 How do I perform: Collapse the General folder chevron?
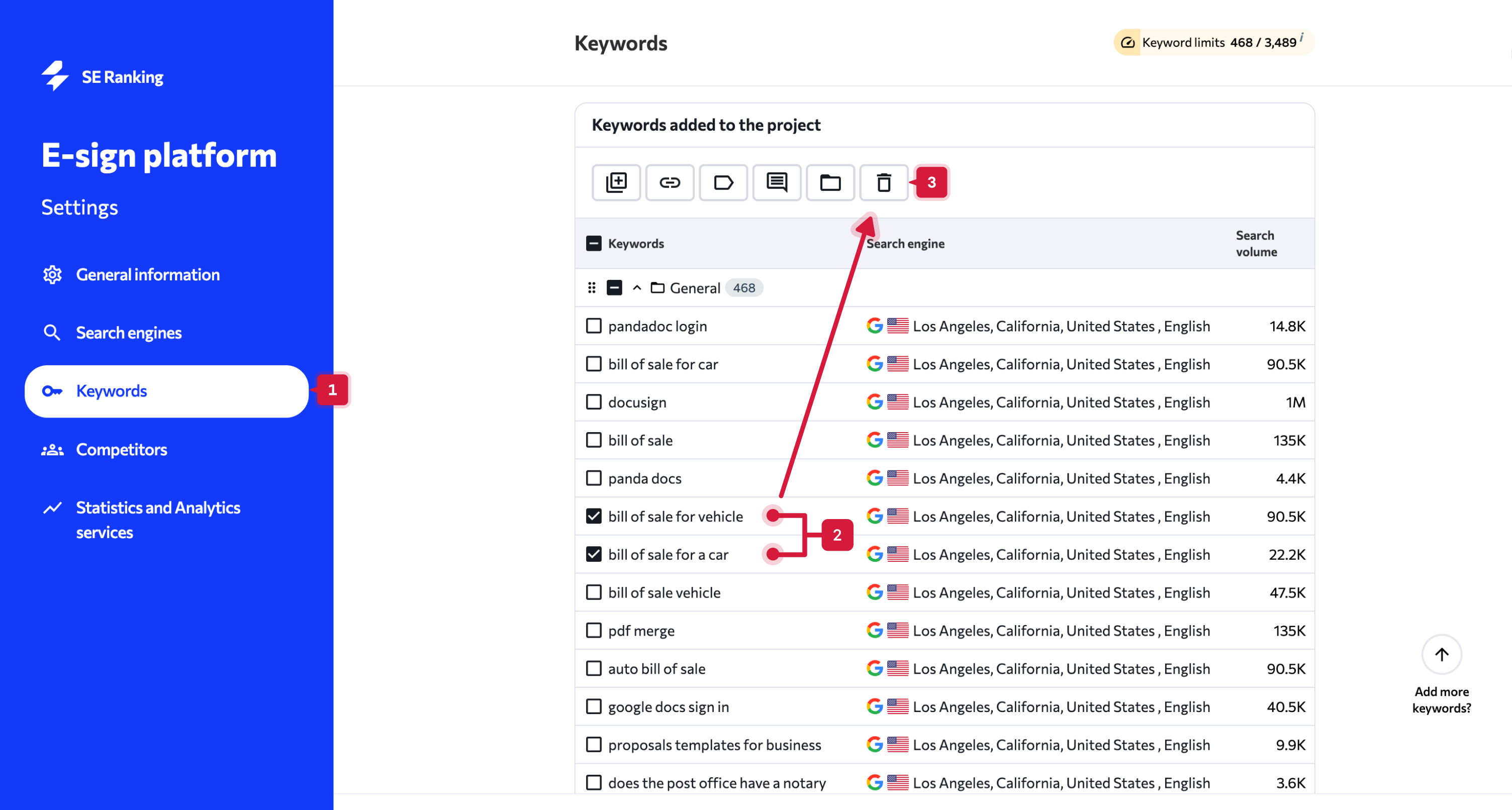637,287
